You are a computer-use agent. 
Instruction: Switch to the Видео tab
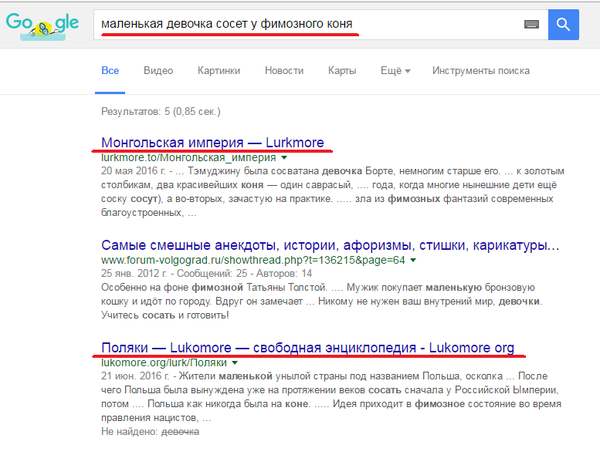click(158, 71)
